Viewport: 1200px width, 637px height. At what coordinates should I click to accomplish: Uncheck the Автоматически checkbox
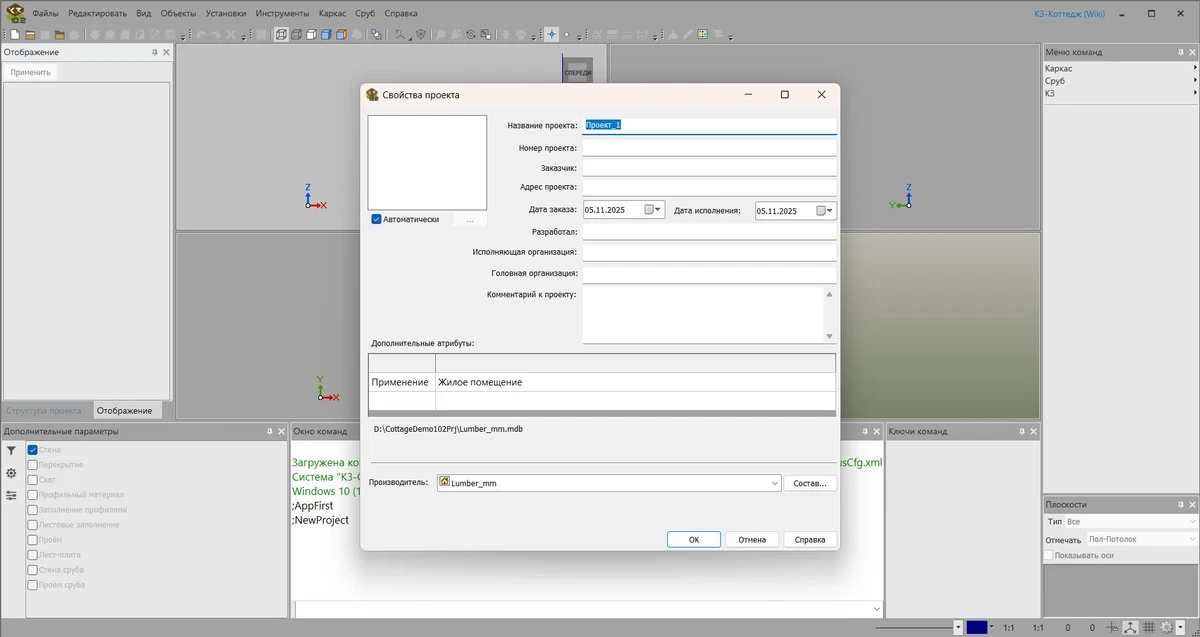click(x=377, y=219)
